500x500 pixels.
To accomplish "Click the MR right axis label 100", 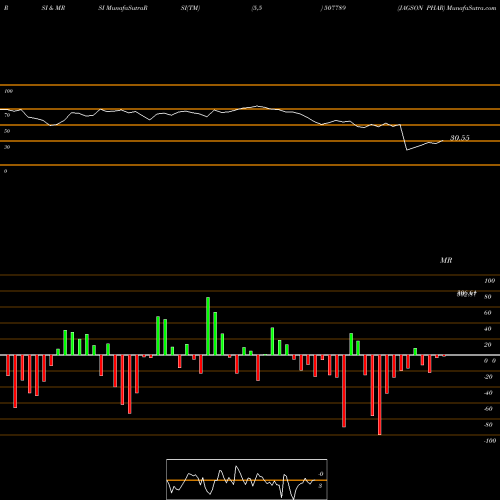I will [x=489, y=281].
